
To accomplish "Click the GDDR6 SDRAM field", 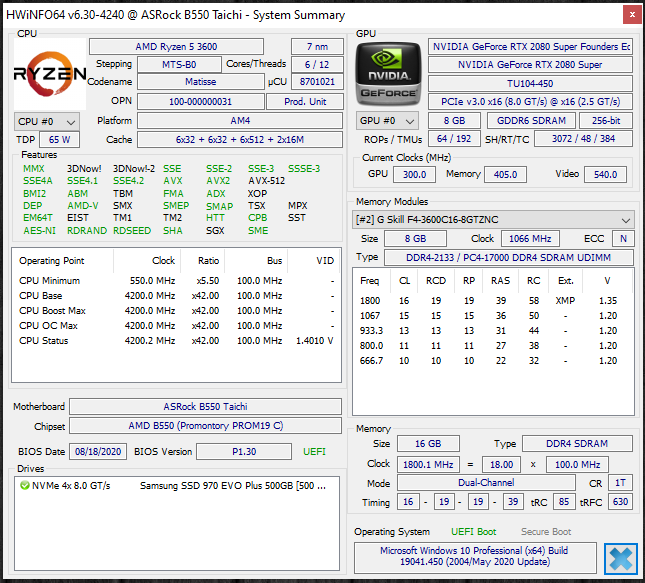I will click(x=531, y=121).
